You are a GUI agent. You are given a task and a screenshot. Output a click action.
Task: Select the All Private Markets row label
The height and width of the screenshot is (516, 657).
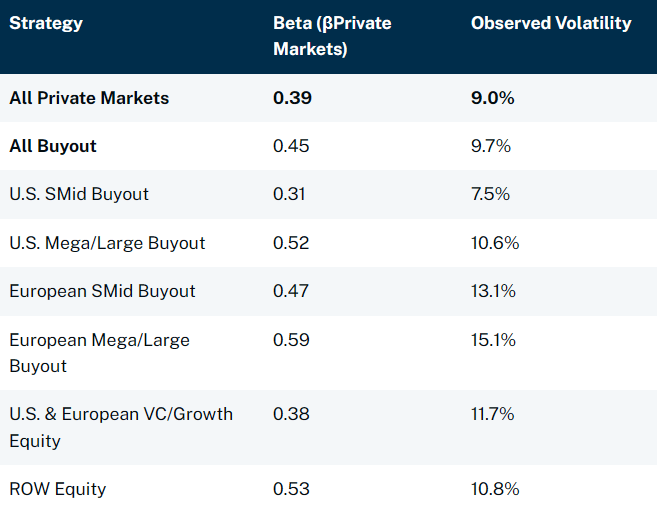pyautogui.click(x=89, y=98)
